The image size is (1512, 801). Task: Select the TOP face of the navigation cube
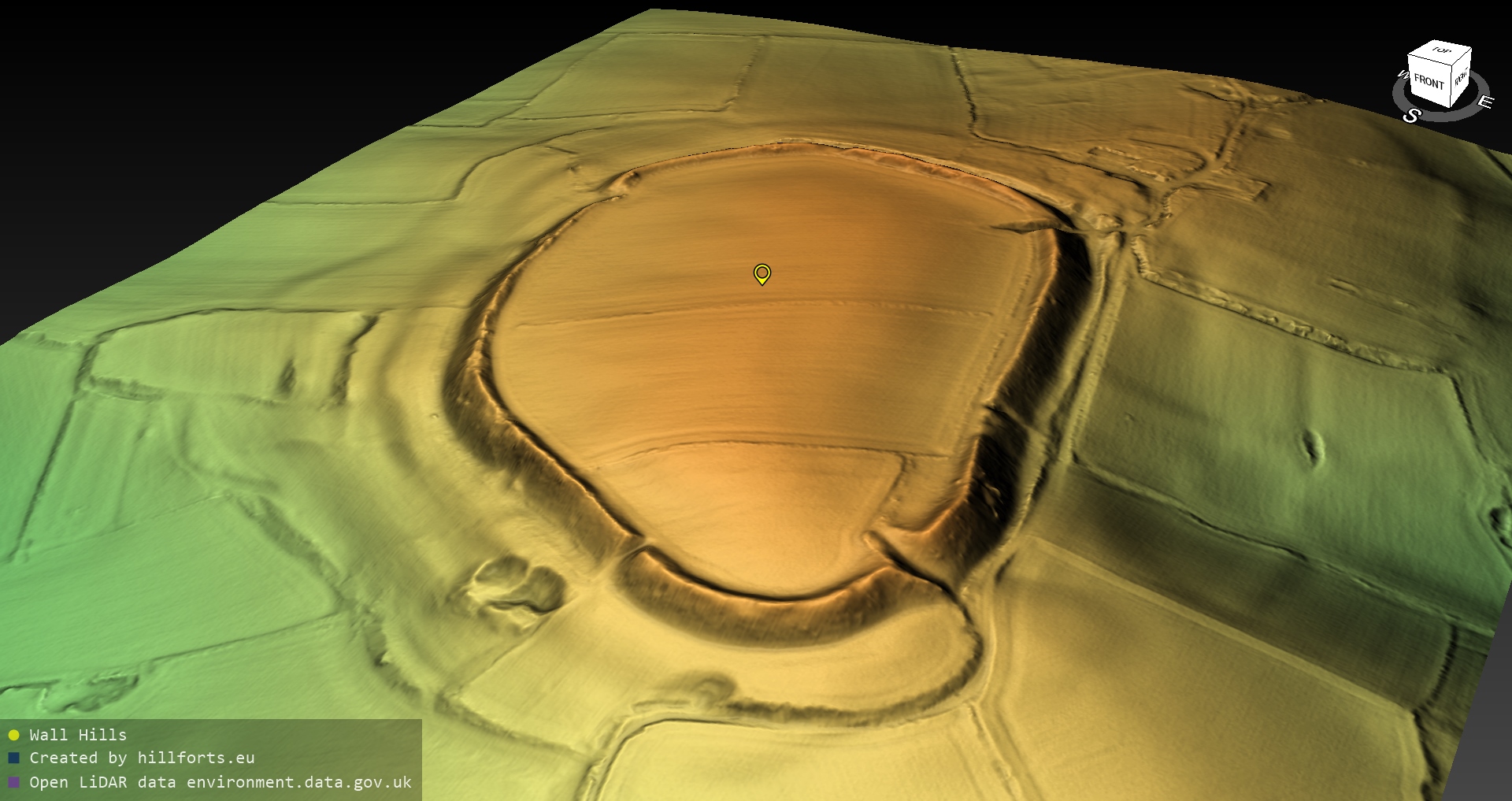(x=1441, y=50)
